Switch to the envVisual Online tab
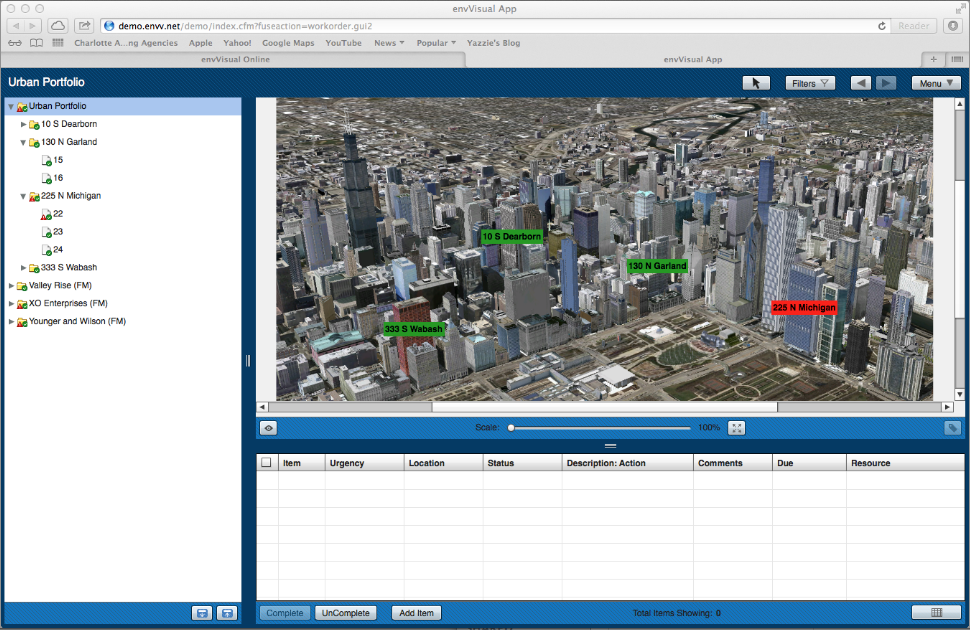This screenshot has width=970, height=630. 235,59
